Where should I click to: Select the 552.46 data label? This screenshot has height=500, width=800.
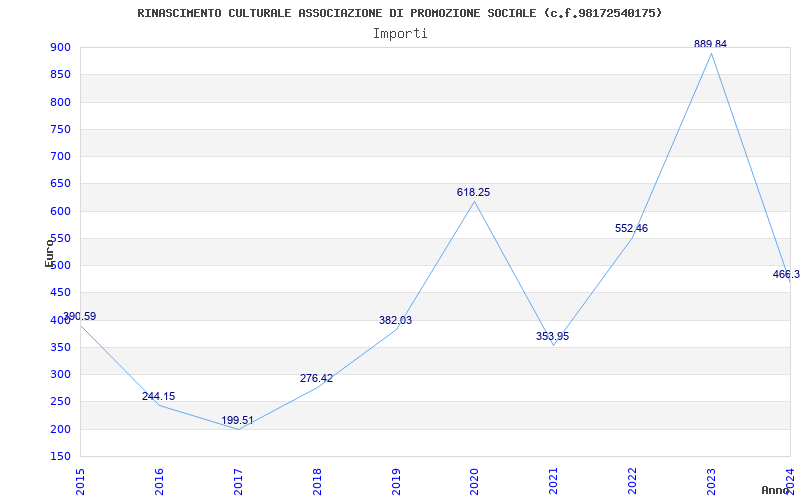(x=631, y=228)
